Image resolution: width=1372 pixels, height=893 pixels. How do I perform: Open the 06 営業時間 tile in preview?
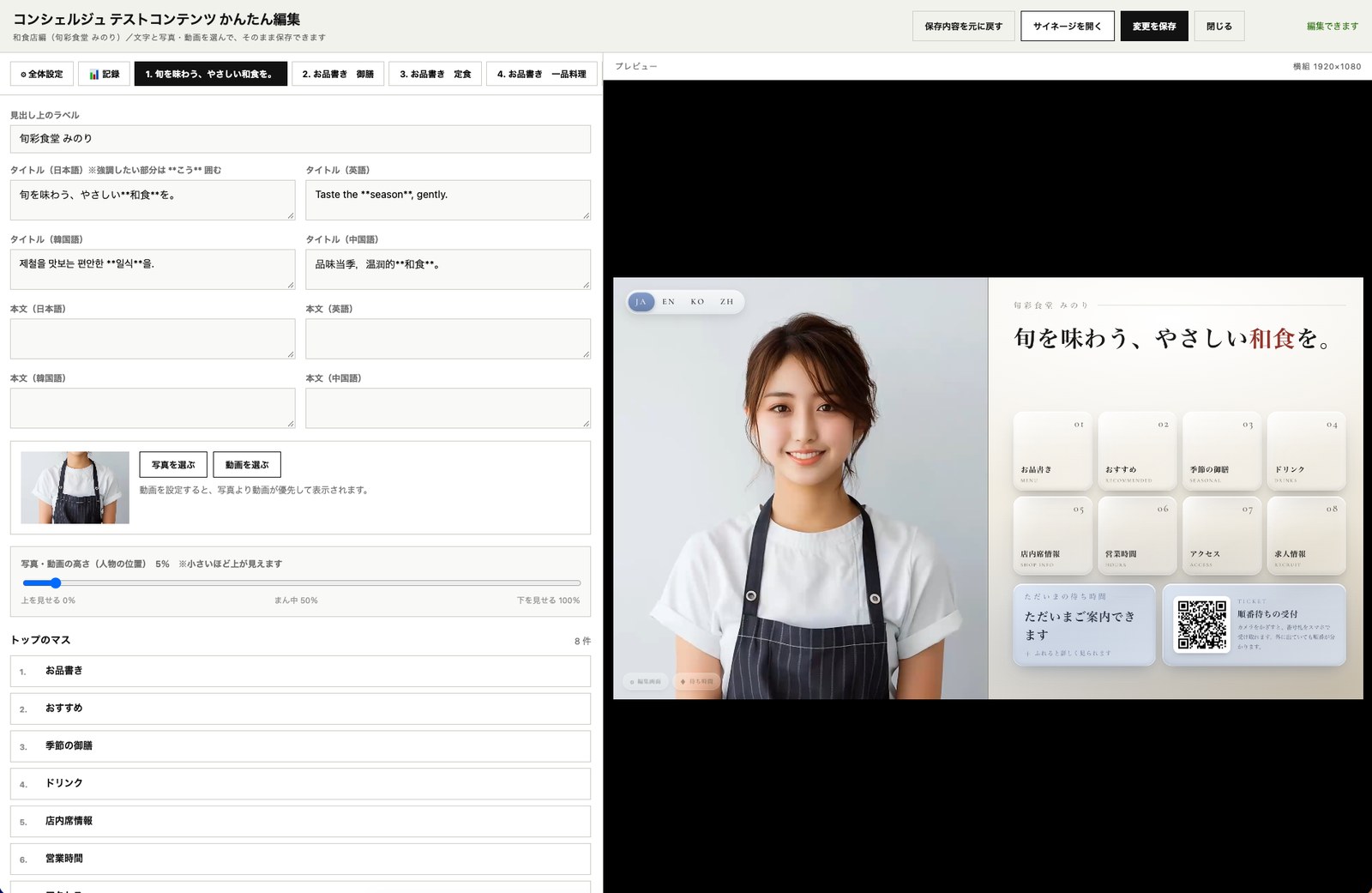tap(1137, 535)
